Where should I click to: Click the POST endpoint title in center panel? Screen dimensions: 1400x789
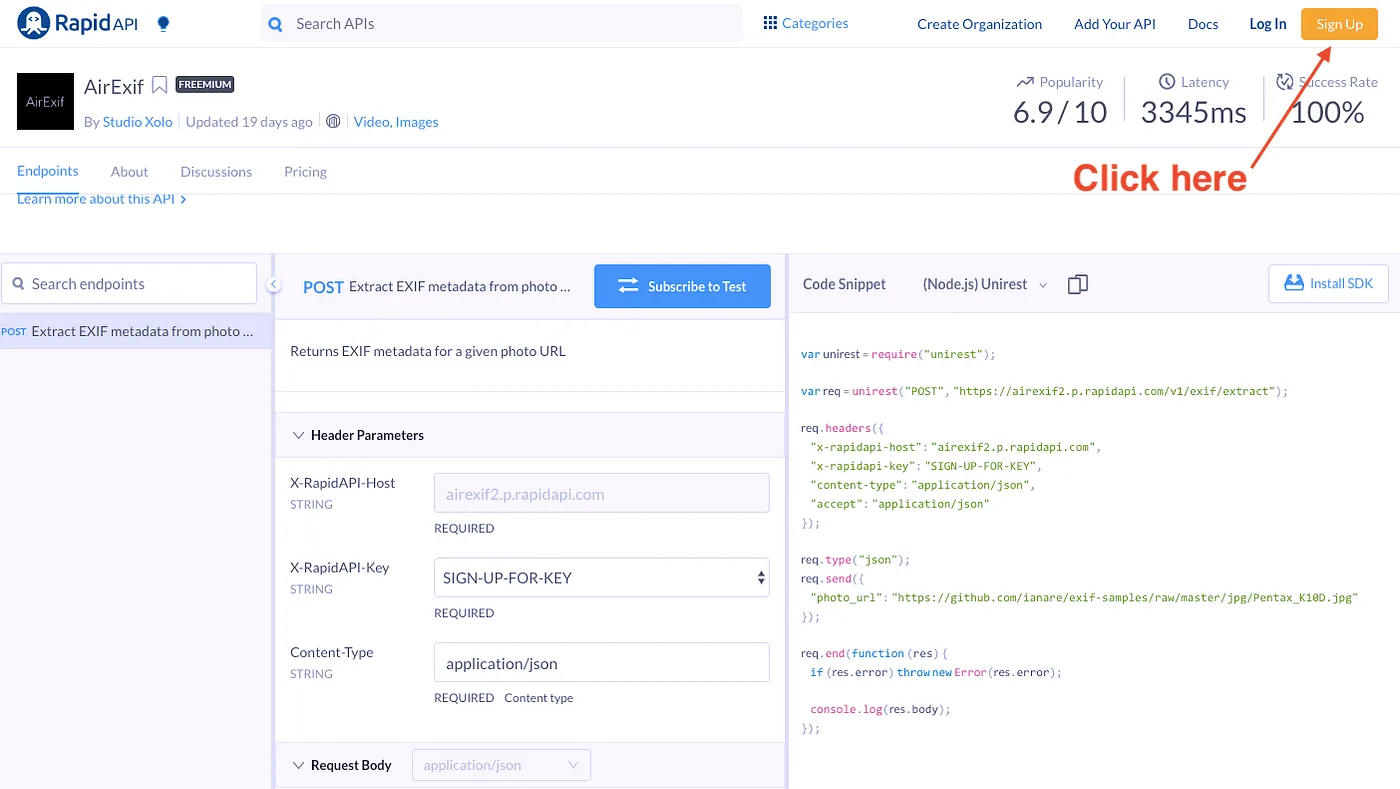[x=437, y=286]
